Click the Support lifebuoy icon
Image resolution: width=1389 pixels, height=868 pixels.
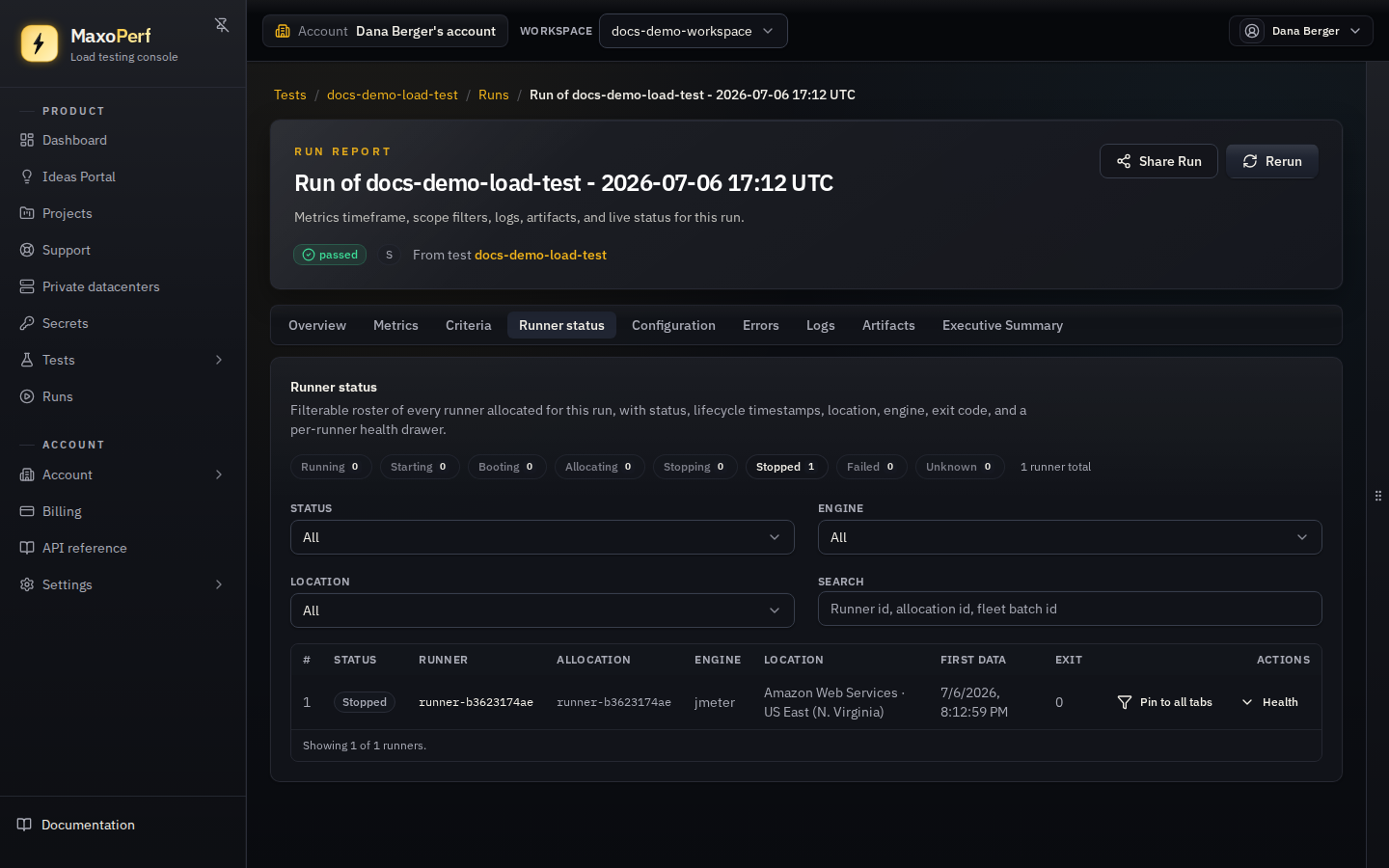(x=27, y=250)
